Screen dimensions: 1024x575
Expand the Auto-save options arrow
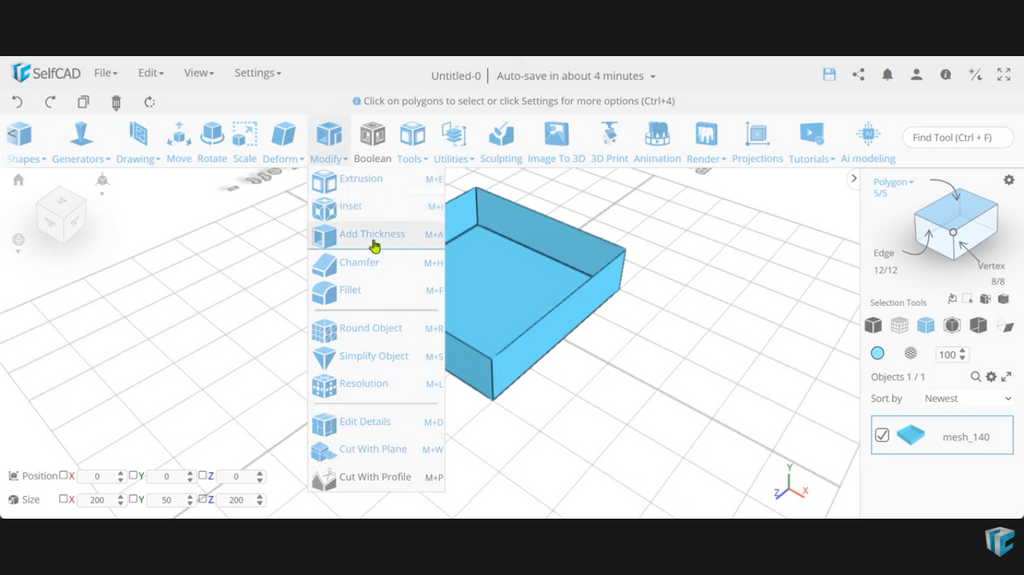(x=652, y=76)
